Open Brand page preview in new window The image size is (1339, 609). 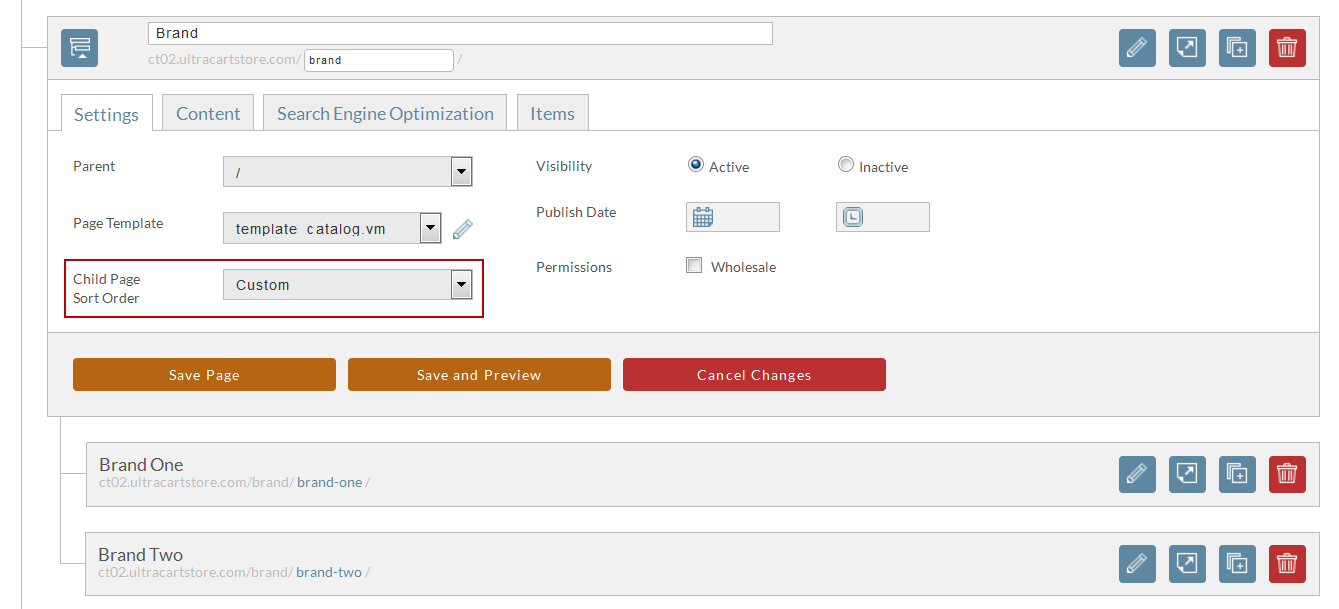click(x=1187, y=48)
